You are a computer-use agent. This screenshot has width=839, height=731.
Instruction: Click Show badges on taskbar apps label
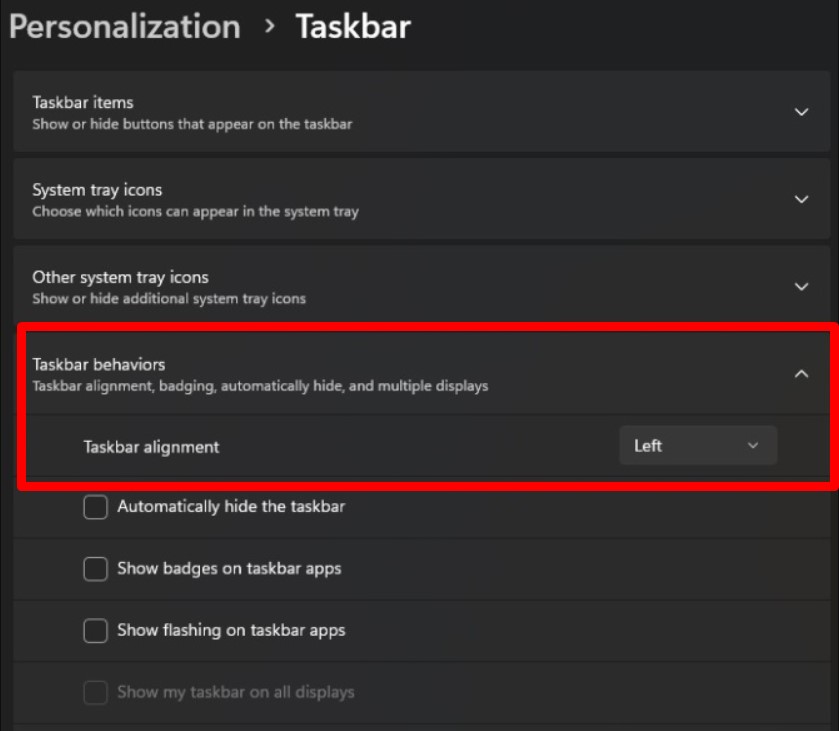point(229,568)
